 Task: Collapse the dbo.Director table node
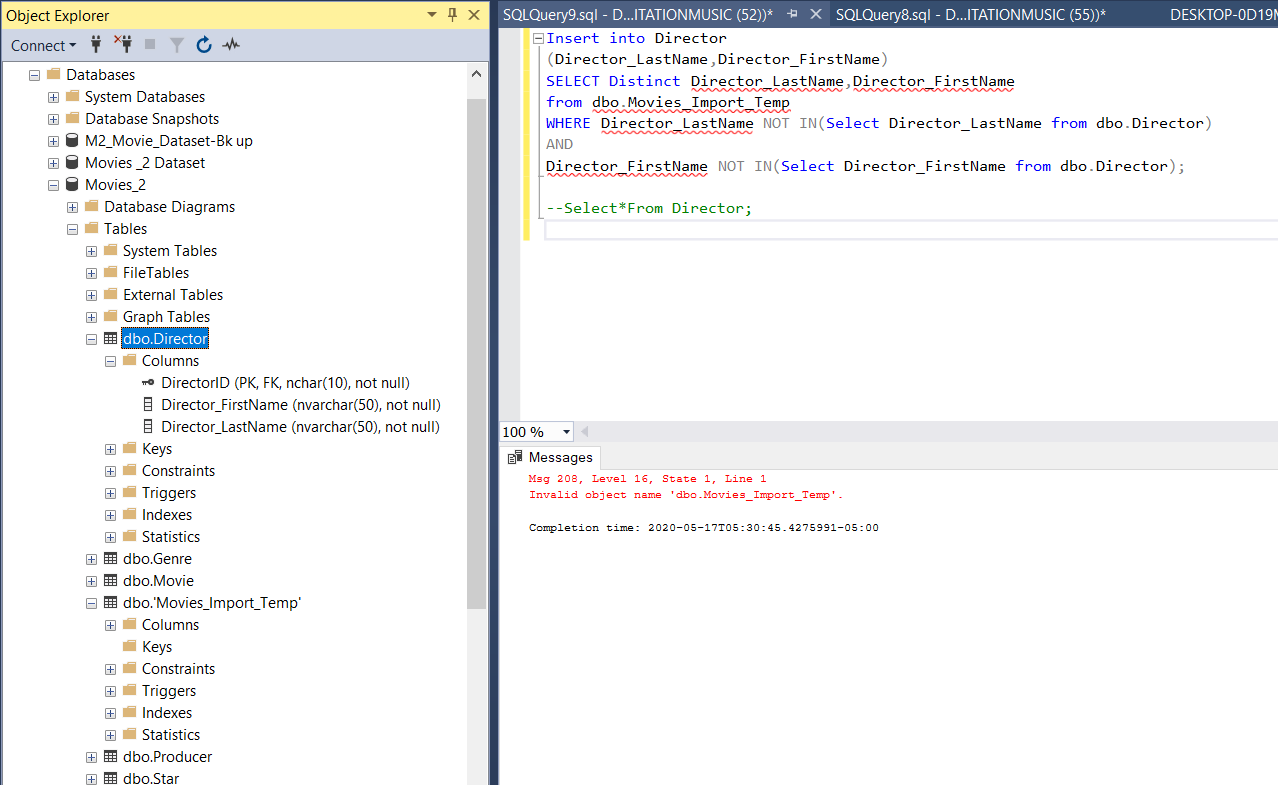click(x=92, y=339)
